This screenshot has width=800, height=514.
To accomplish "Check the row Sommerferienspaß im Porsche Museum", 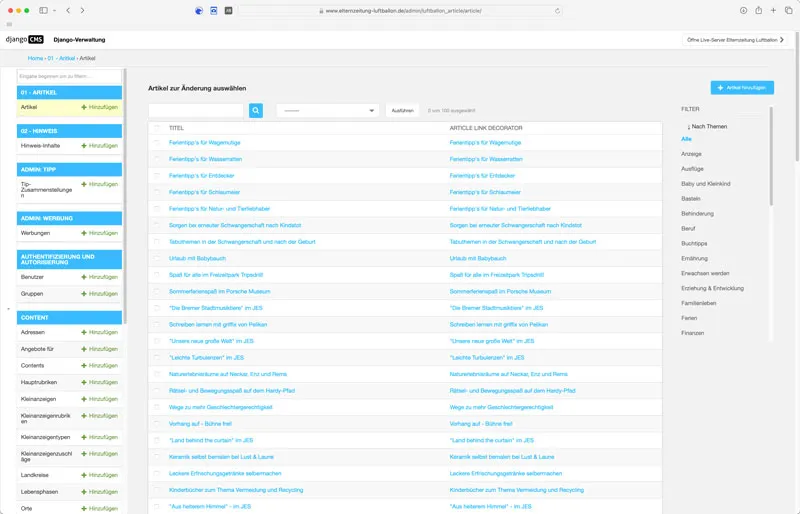I will tap(157, 291).
